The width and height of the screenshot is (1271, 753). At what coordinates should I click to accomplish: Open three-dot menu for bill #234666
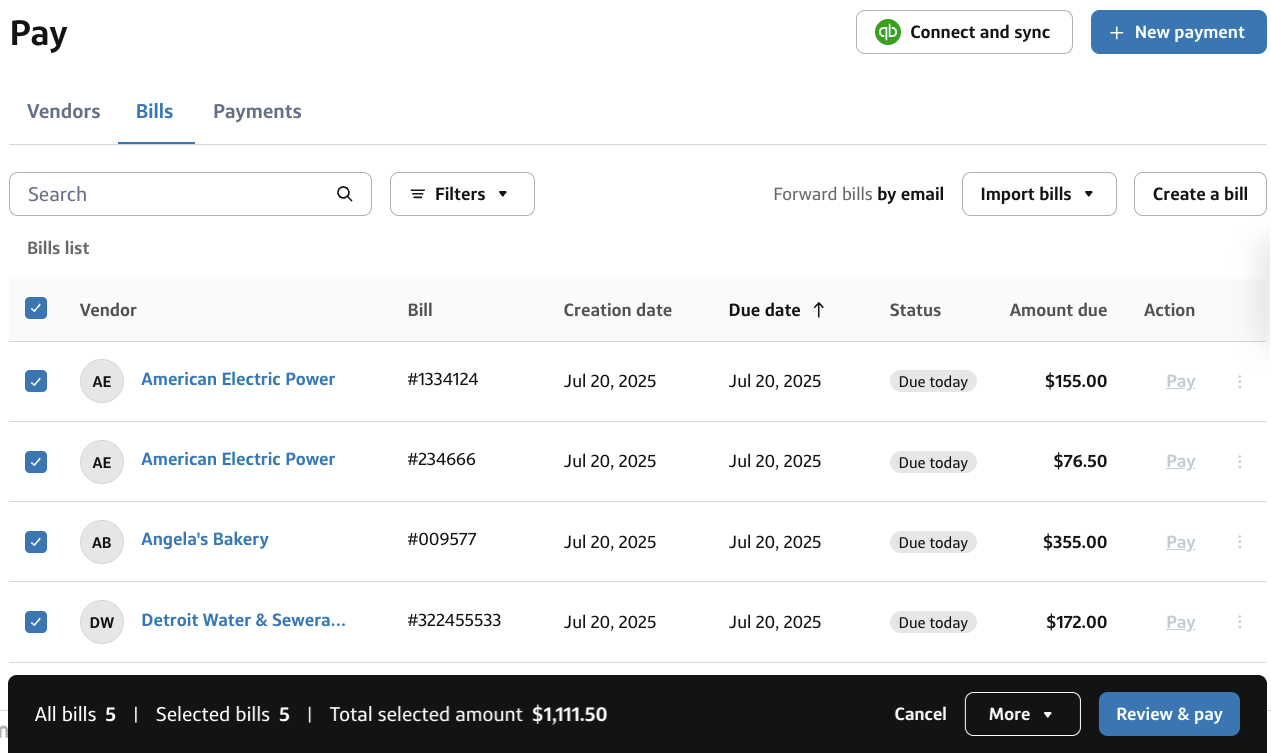tap(1239, 461)
